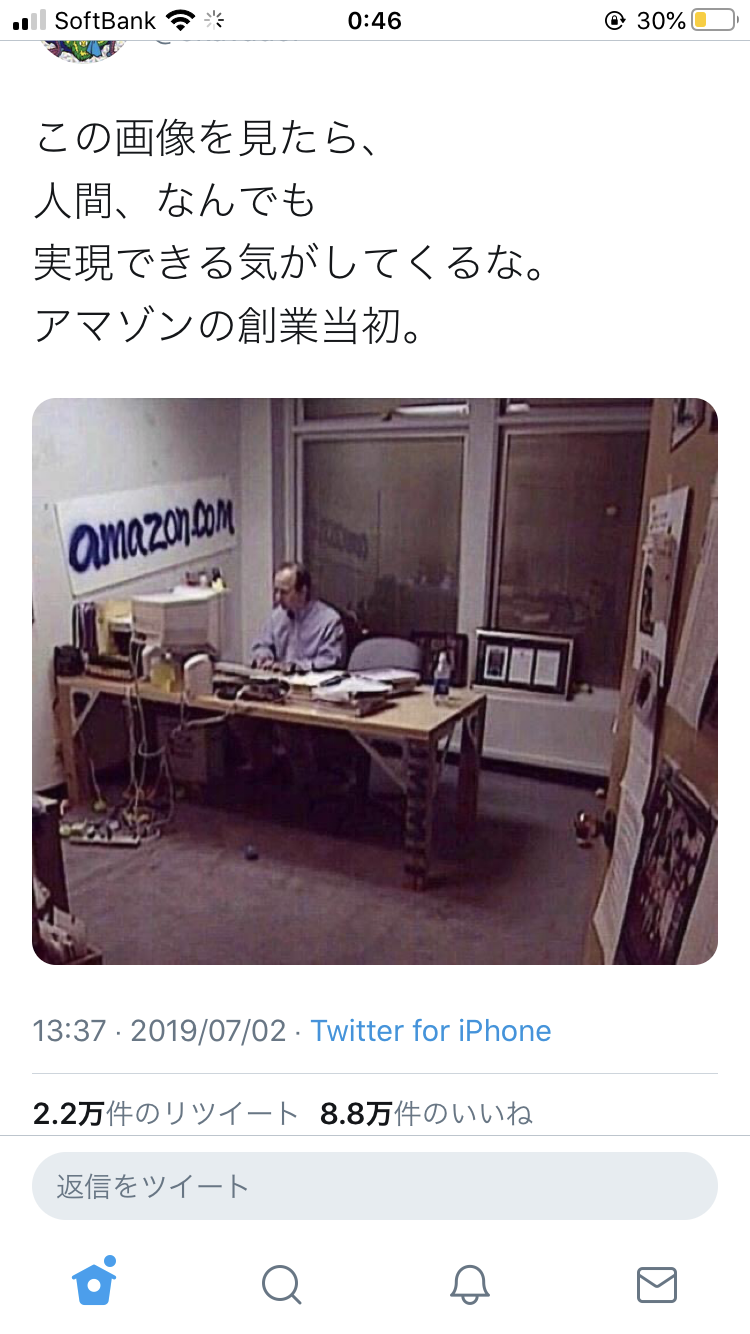Open the Notifications bell tab

coord(469,1284)
